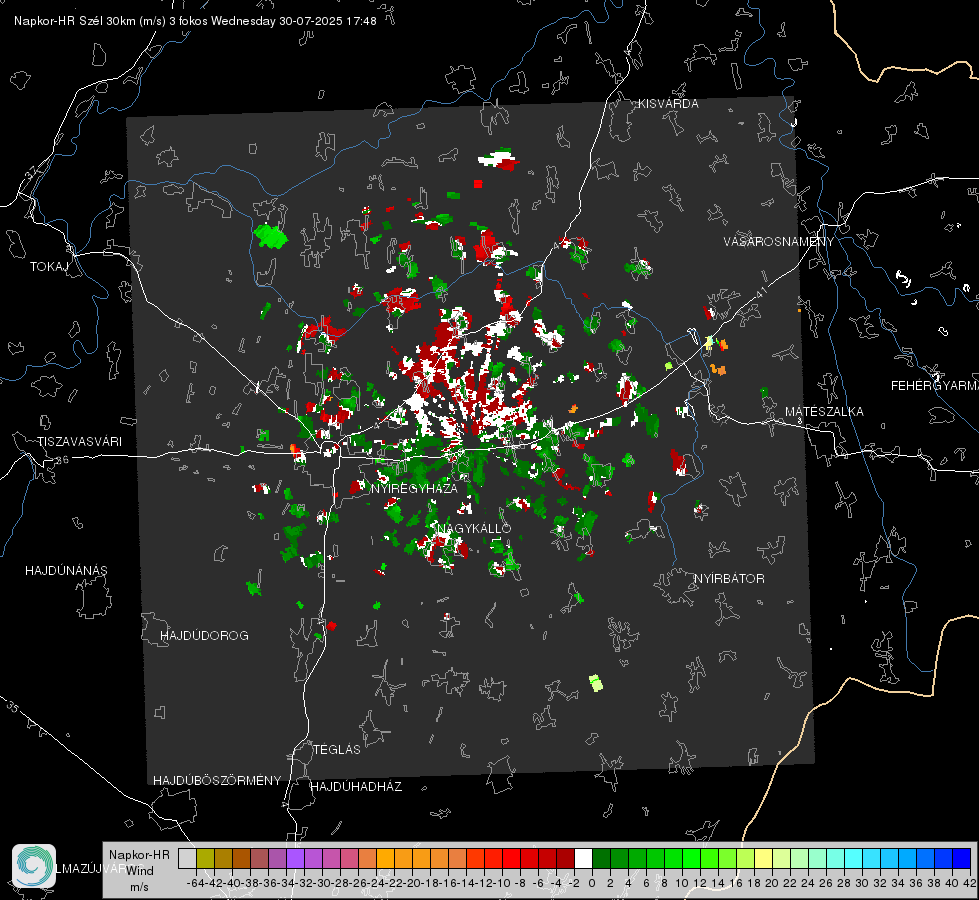Pick the white legend swatch between -2 and 0

(583, 858)
